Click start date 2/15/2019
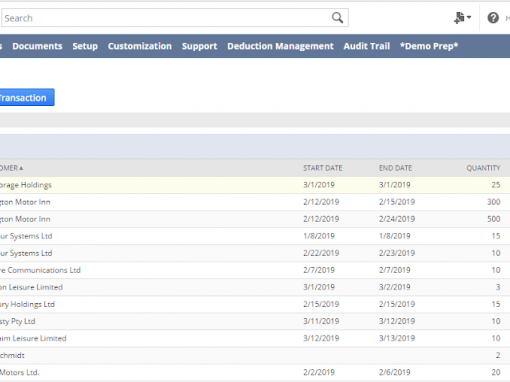510x382 pixels. [x=321, y=304]
